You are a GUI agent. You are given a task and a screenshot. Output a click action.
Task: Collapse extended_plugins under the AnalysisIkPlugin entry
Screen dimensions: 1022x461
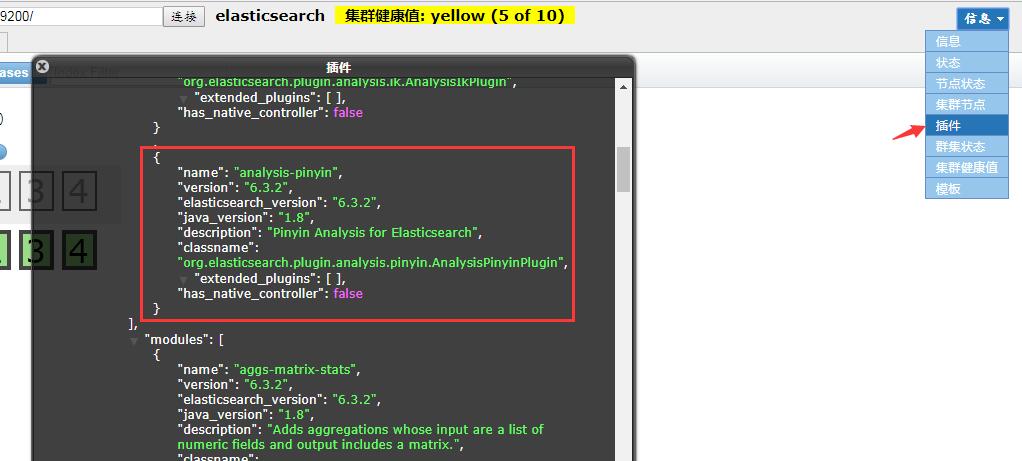click(x=184, y=98)
